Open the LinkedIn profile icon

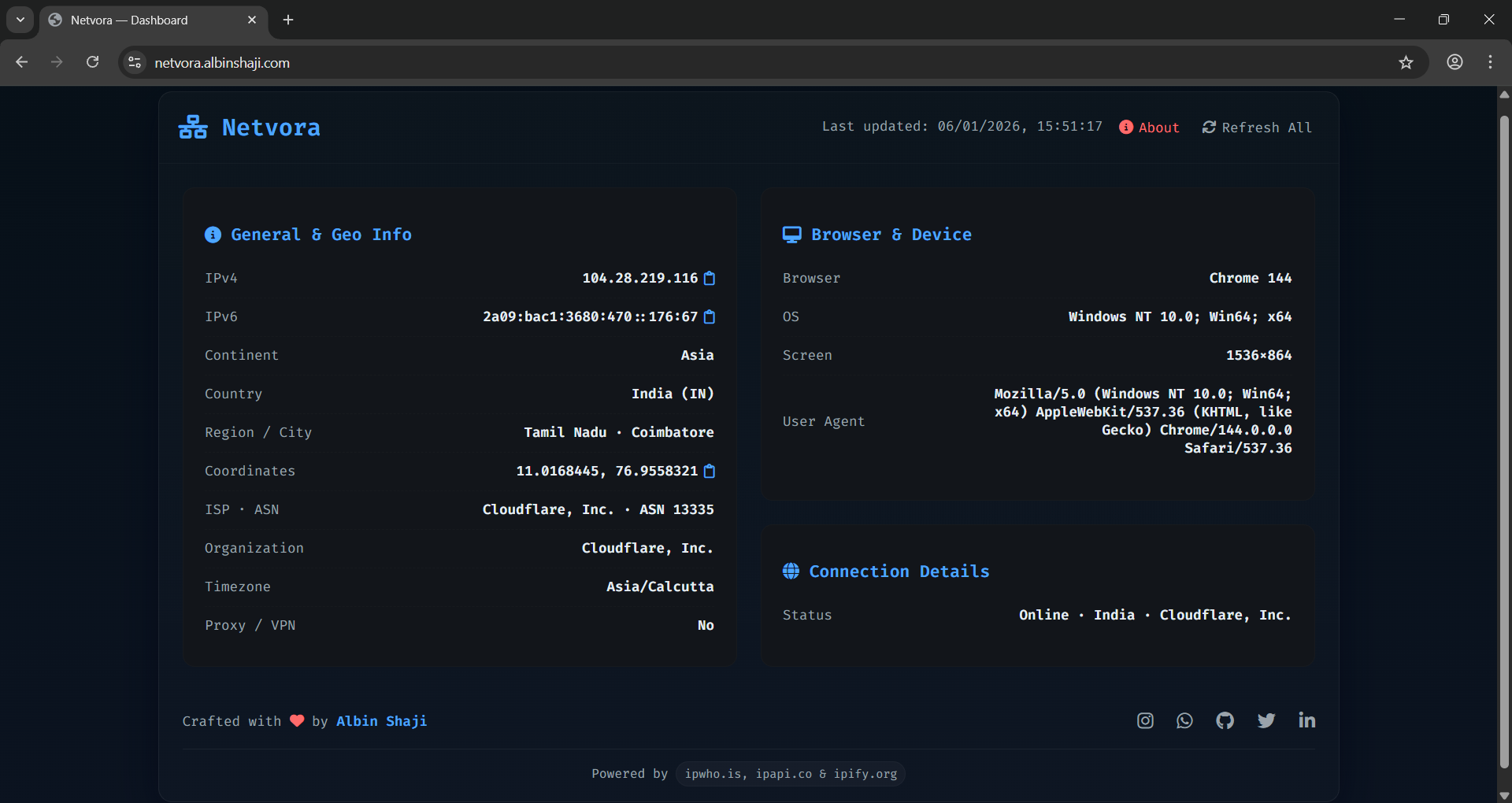(x=1306, y=720)
